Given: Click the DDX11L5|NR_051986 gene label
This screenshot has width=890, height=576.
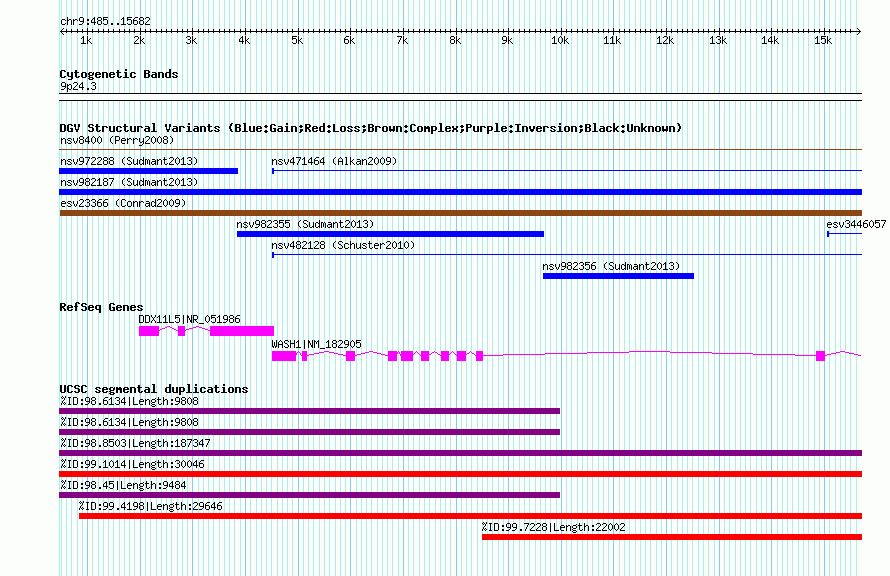Looking at the screenshot, I should coord(190,319).
